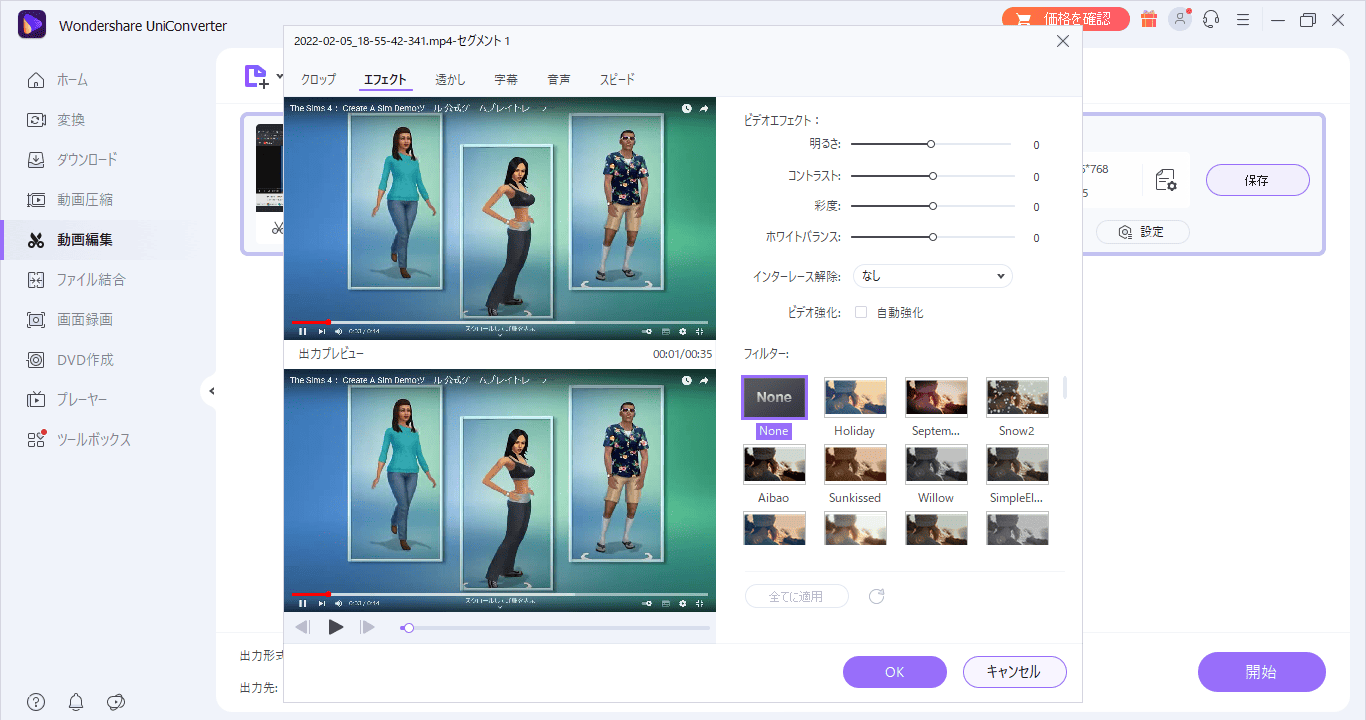Click the gift box icon in title bar
The width and height of the screenshot is (1366, 720).
(x=1149, y=19)
